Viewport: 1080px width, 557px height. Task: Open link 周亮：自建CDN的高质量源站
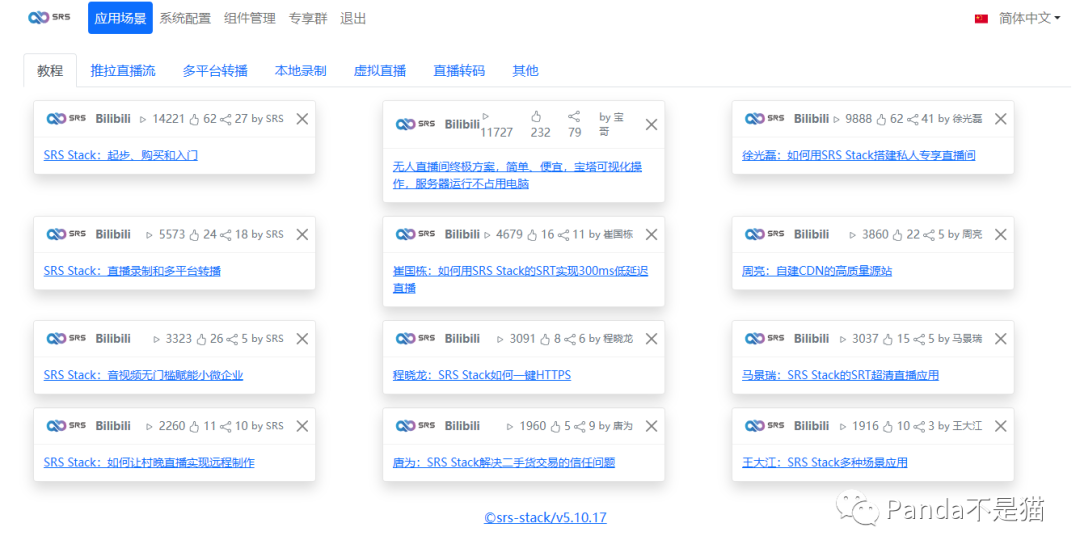pyautogui.click(x=817, y=271)
